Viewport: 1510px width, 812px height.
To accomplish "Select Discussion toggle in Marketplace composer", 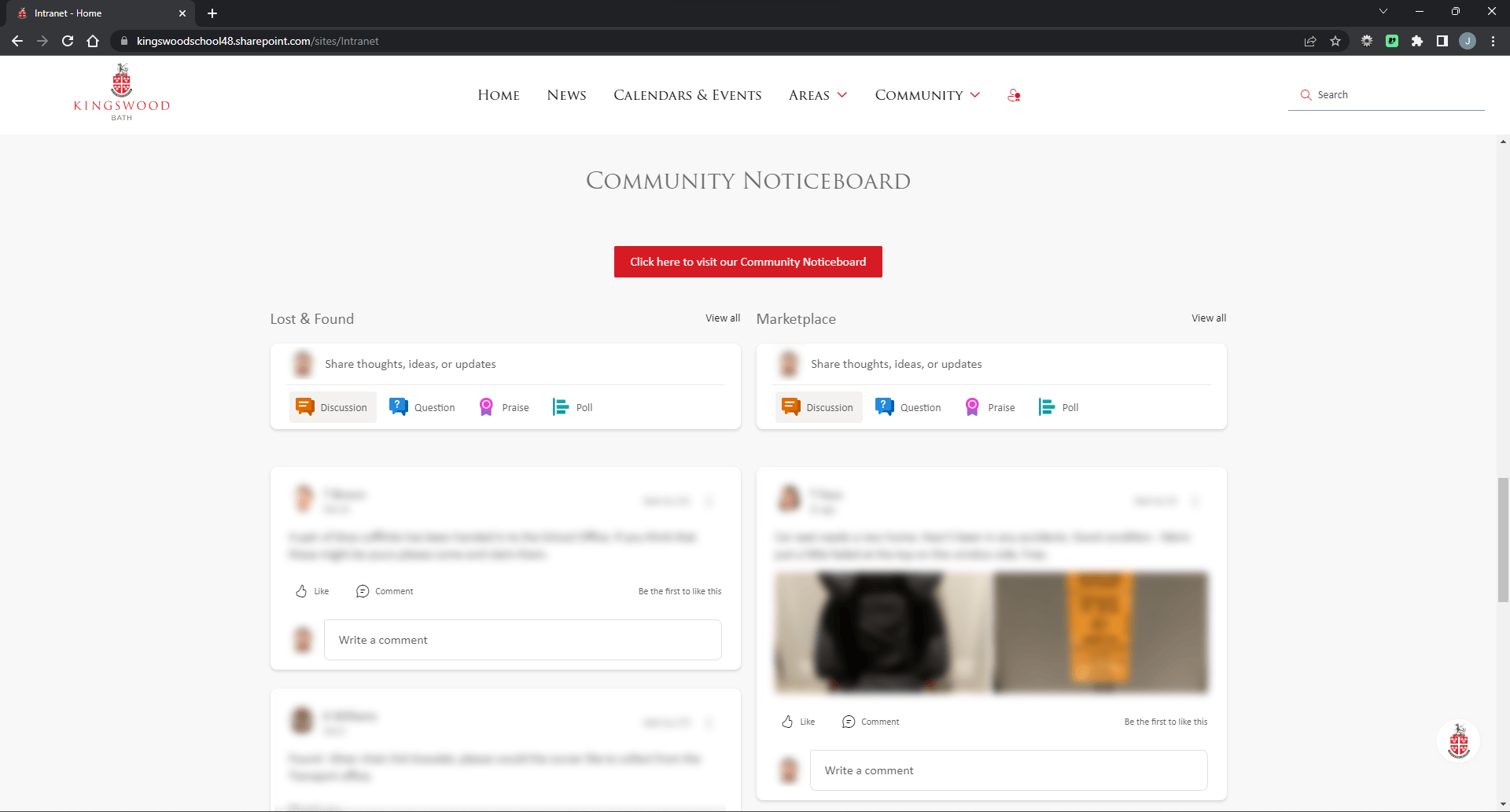I will (819, 407).
